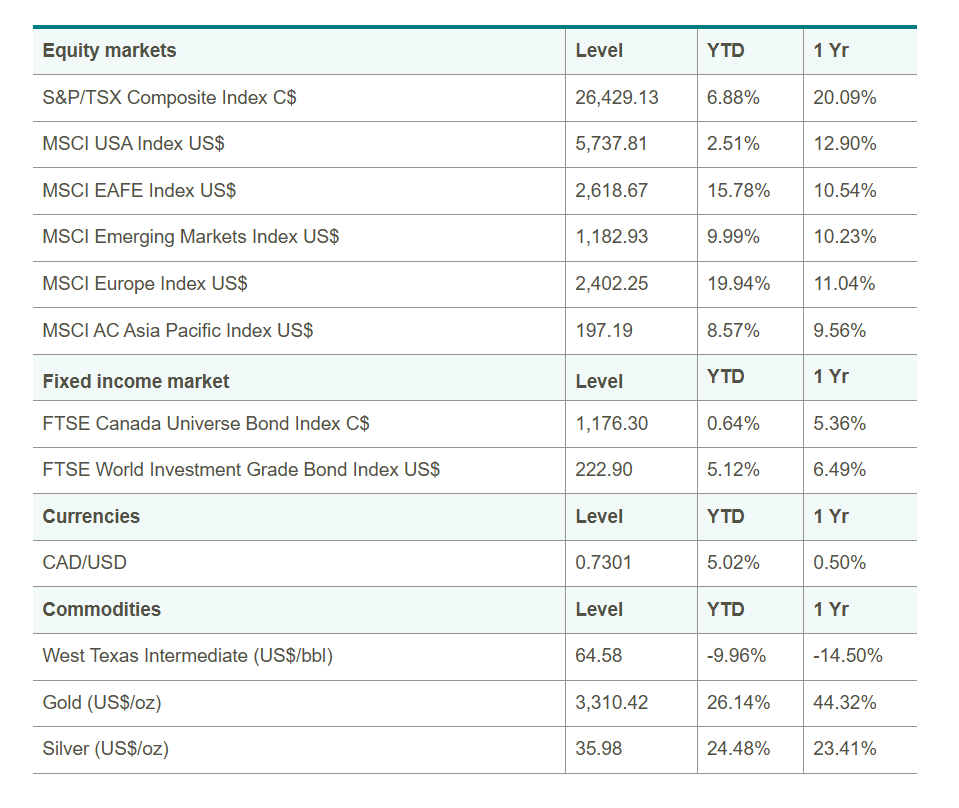Click the 1 Yr value 10.54%

845,191
